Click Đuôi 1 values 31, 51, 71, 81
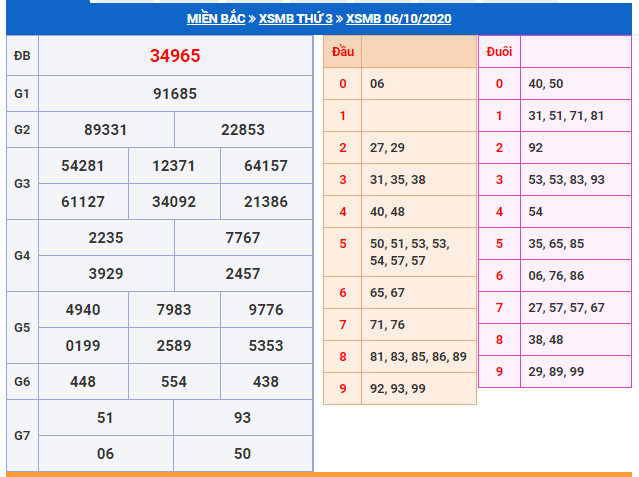Viewport: 639px width, 477px height. (566, 116)
